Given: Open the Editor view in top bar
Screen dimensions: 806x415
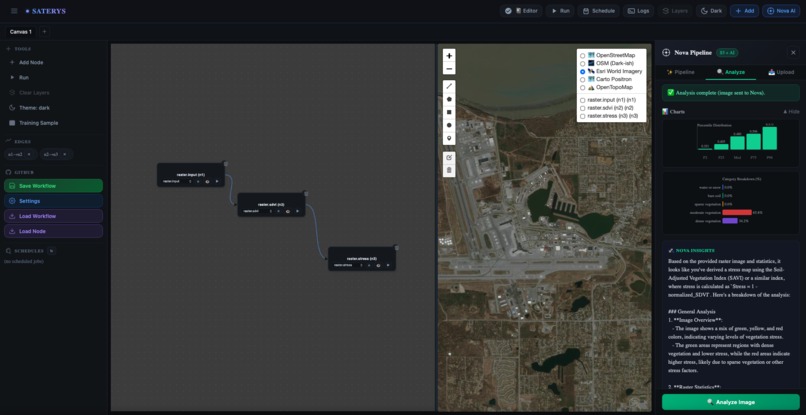Looking at the screenshot, I should [521, 11].
